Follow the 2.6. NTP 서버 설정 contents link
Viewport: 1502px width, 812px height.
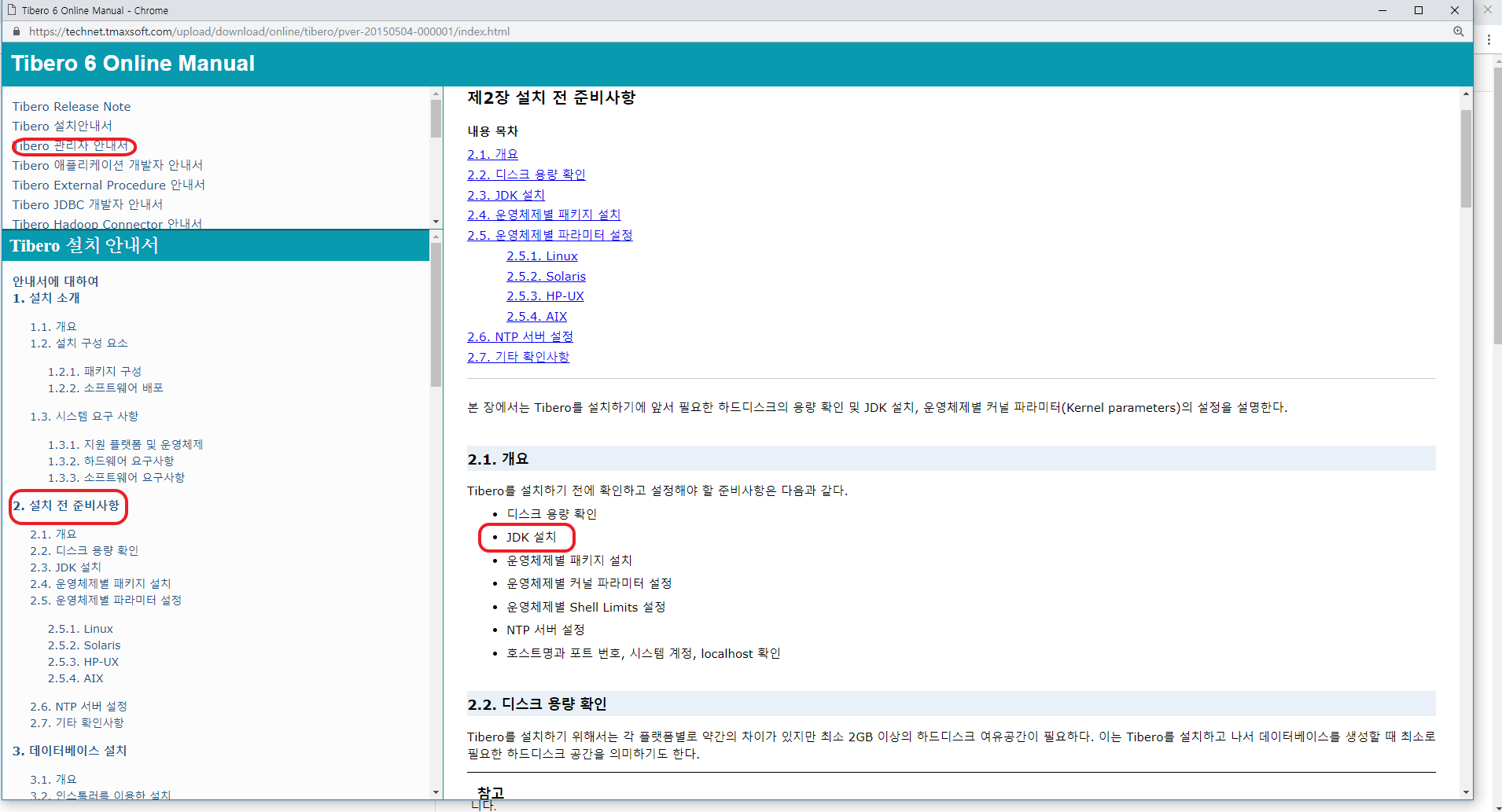click(520, 336)
